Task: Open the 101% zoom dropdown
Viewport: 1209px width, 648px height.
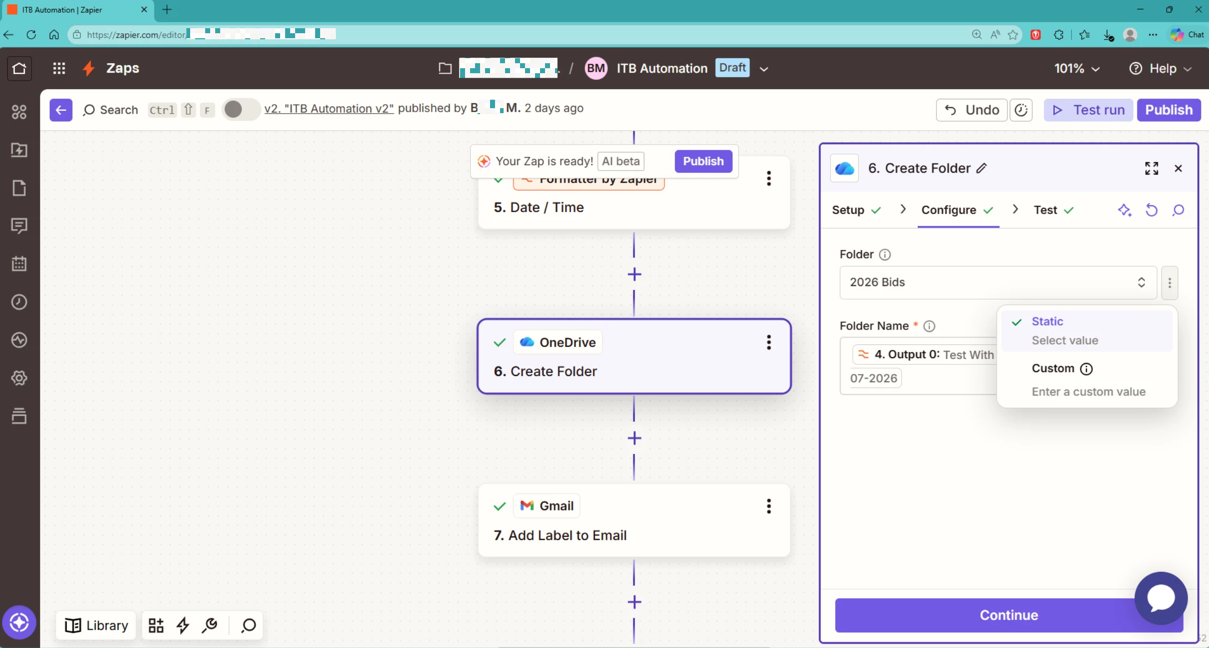Action: 1076,69
